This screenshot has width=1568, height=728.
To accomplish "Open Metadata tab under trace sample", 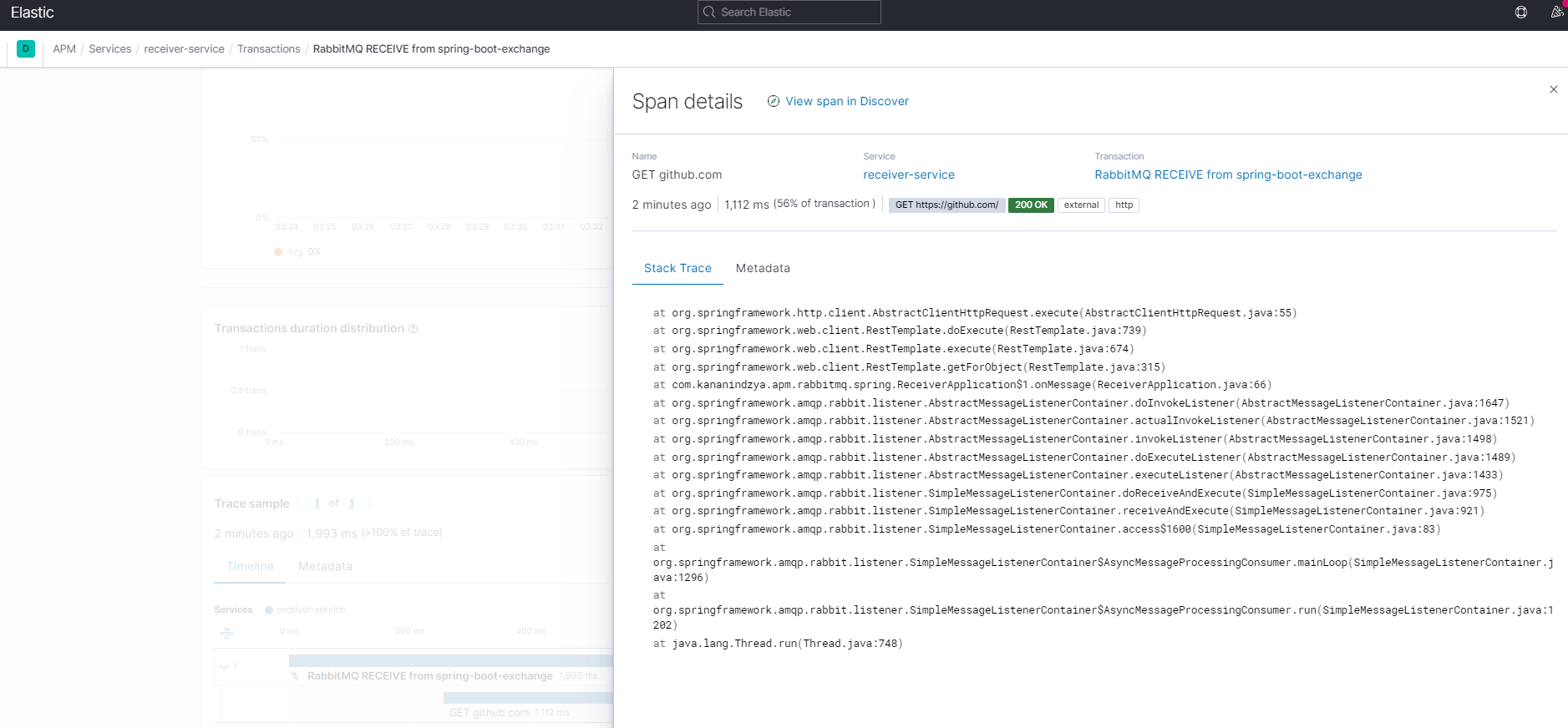I will coord(325,566).
